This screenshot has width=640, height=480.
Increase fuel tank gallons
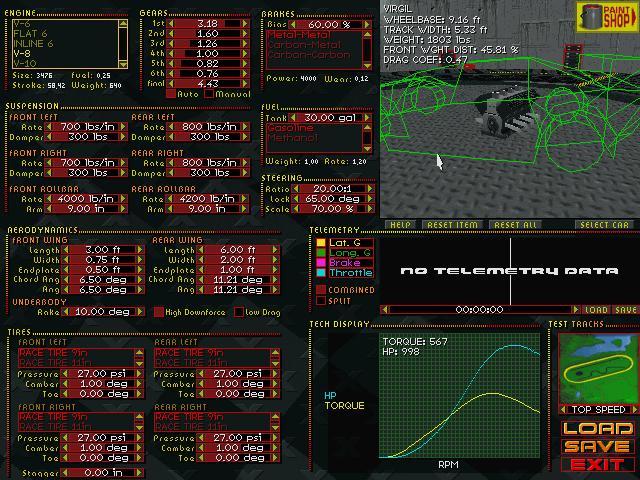tap(367, 118)
